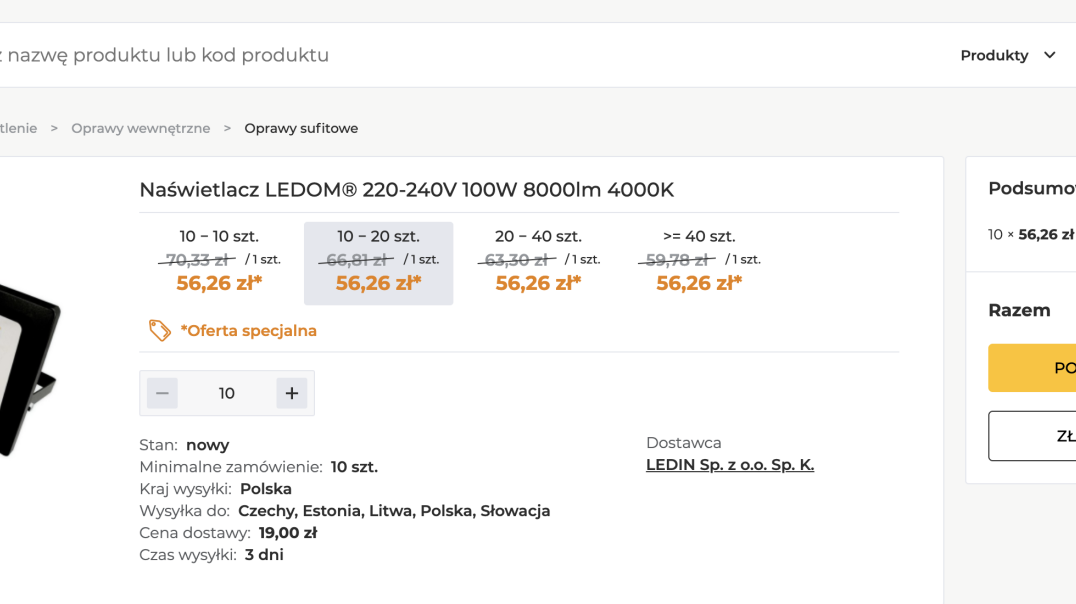Click the quantity value field showing 10
The width and height of the screenshot is (1076, 604).
226,393
